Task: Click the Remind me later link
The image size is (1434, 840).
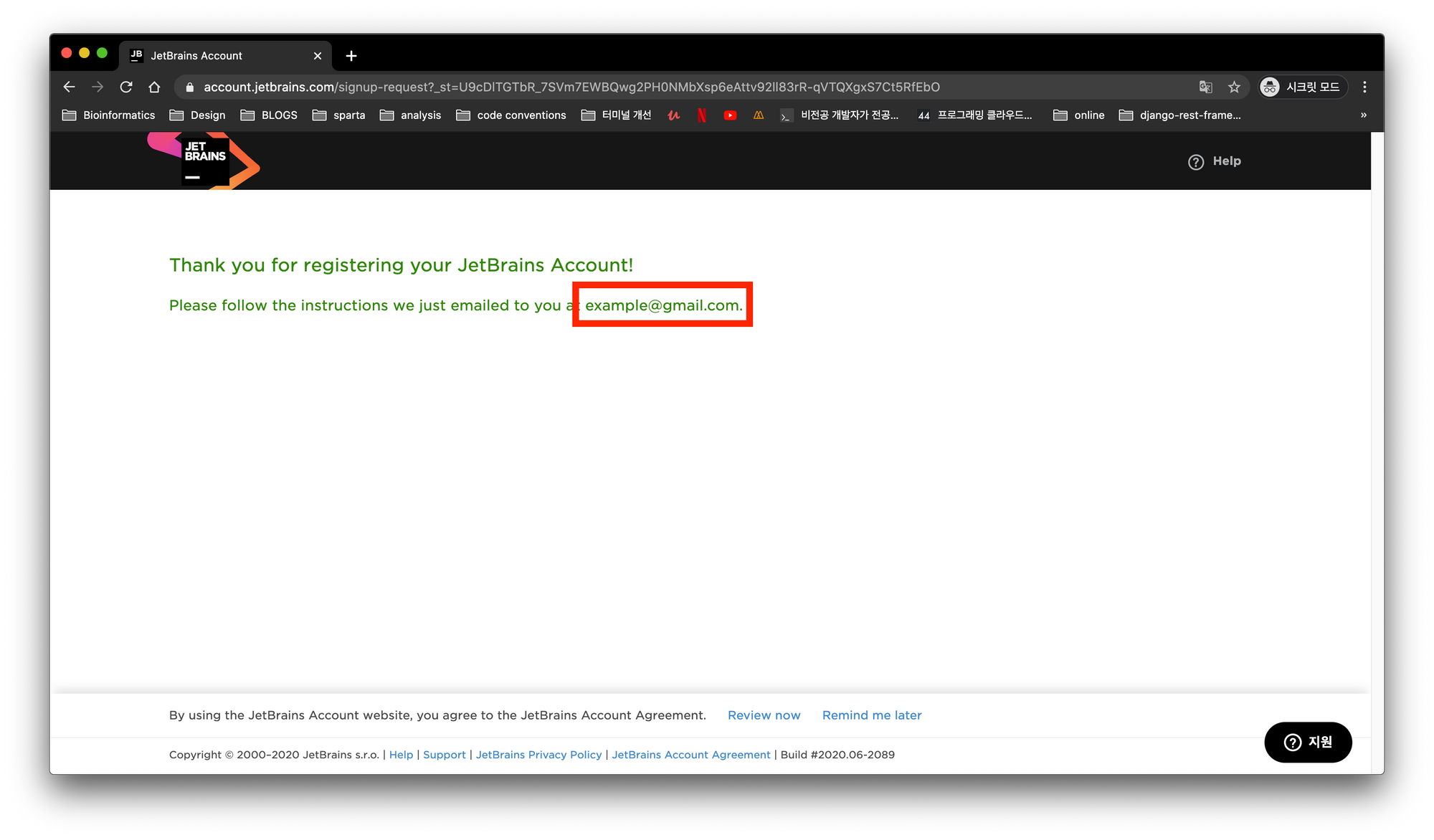Action: click(871, 715)
